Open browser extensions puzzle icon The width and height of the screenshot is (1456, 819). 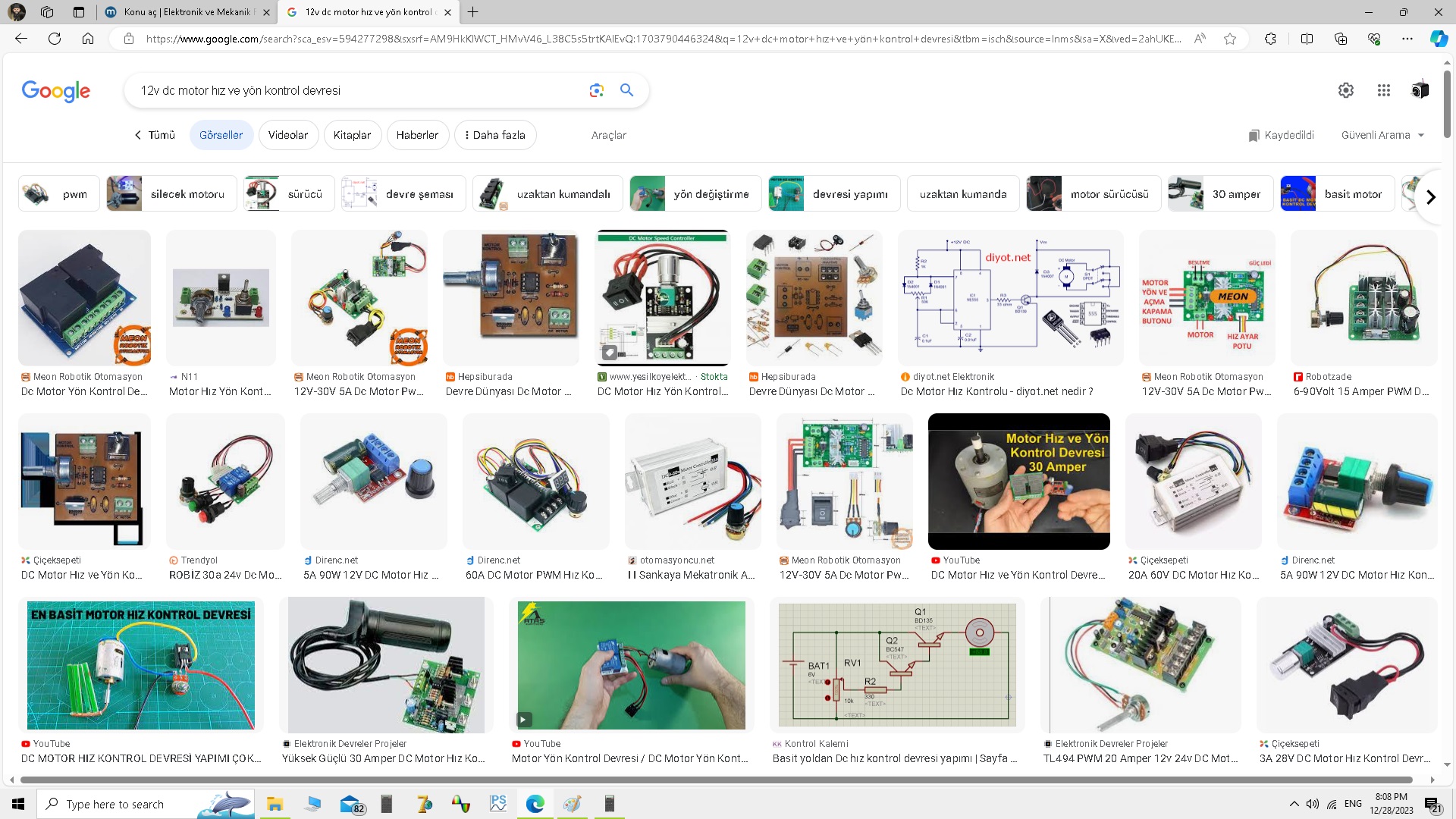tap(1270, 39)
